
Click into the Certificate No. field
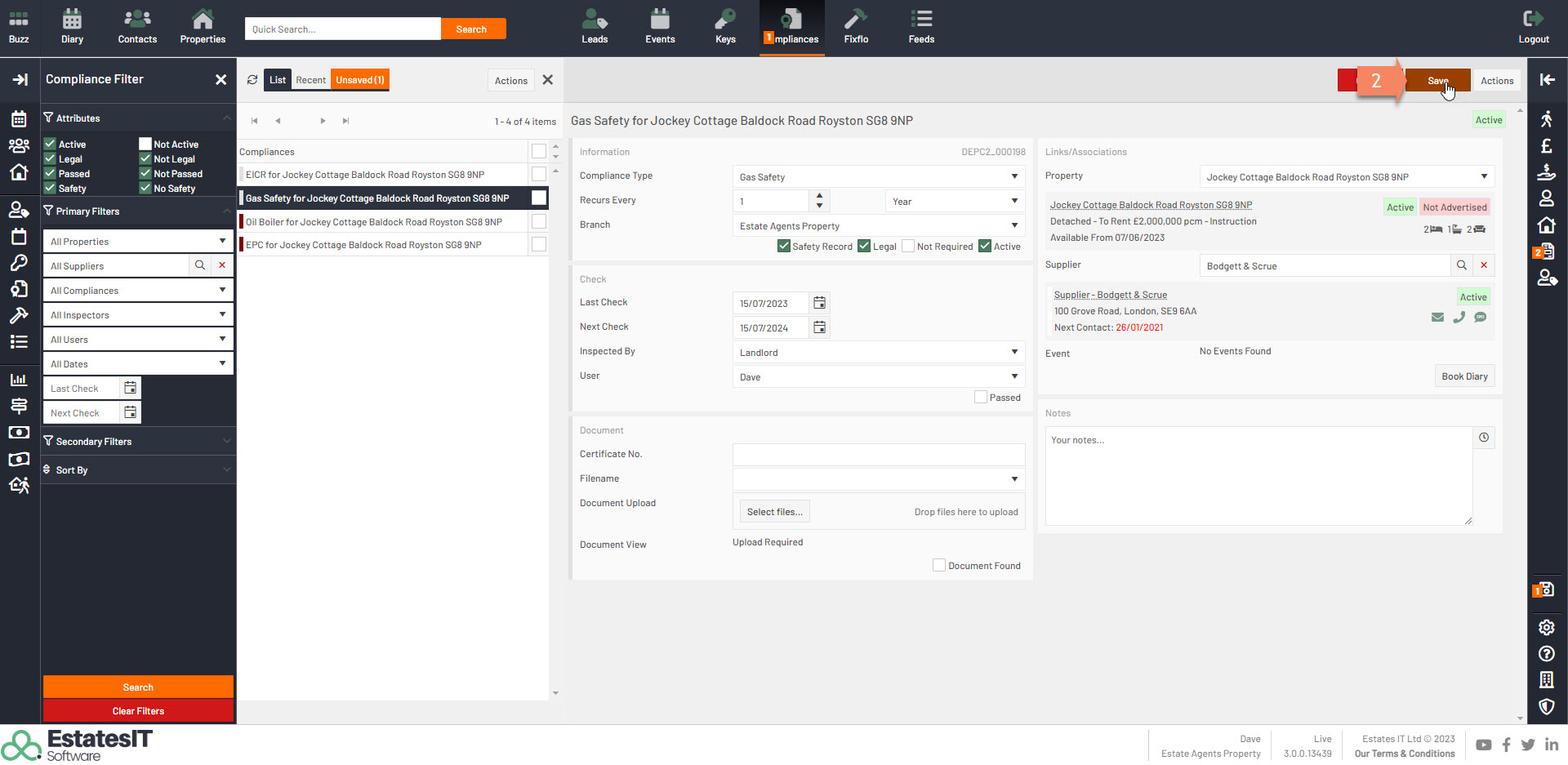(878, 455)
